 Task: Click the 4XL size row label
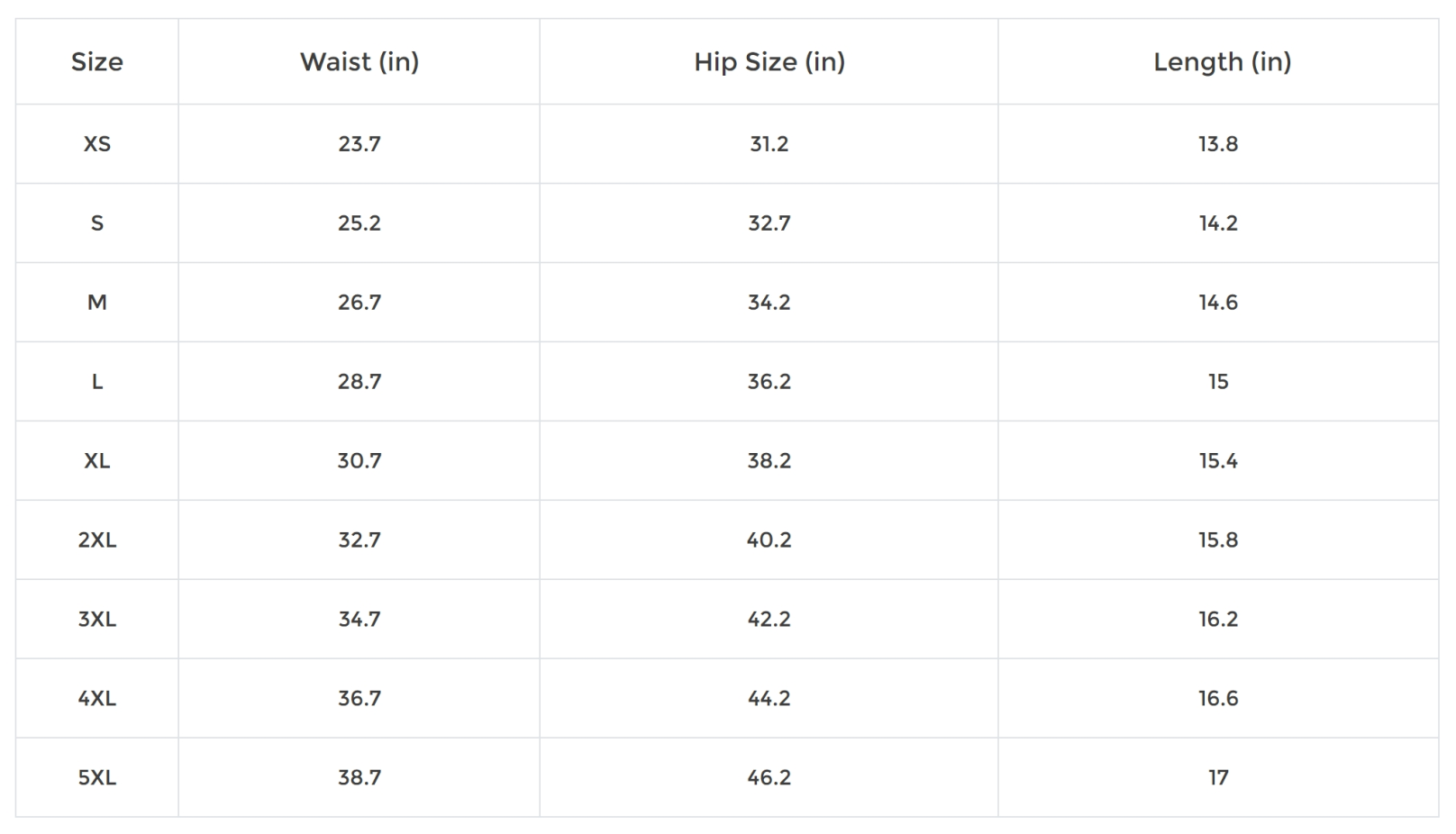[97, 699]
